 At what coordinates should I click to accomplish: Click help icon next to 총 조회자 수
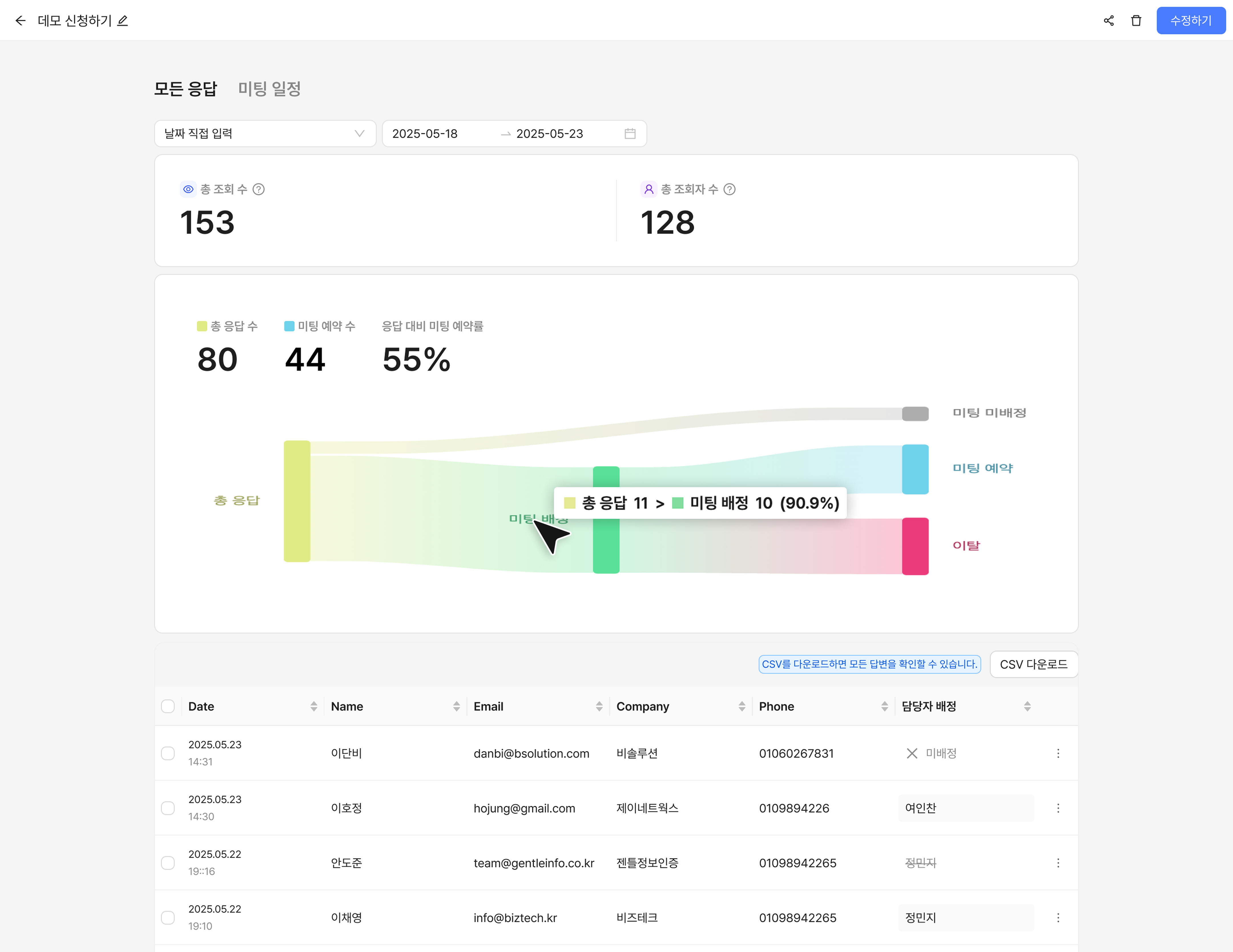click(x=730, y=189)
